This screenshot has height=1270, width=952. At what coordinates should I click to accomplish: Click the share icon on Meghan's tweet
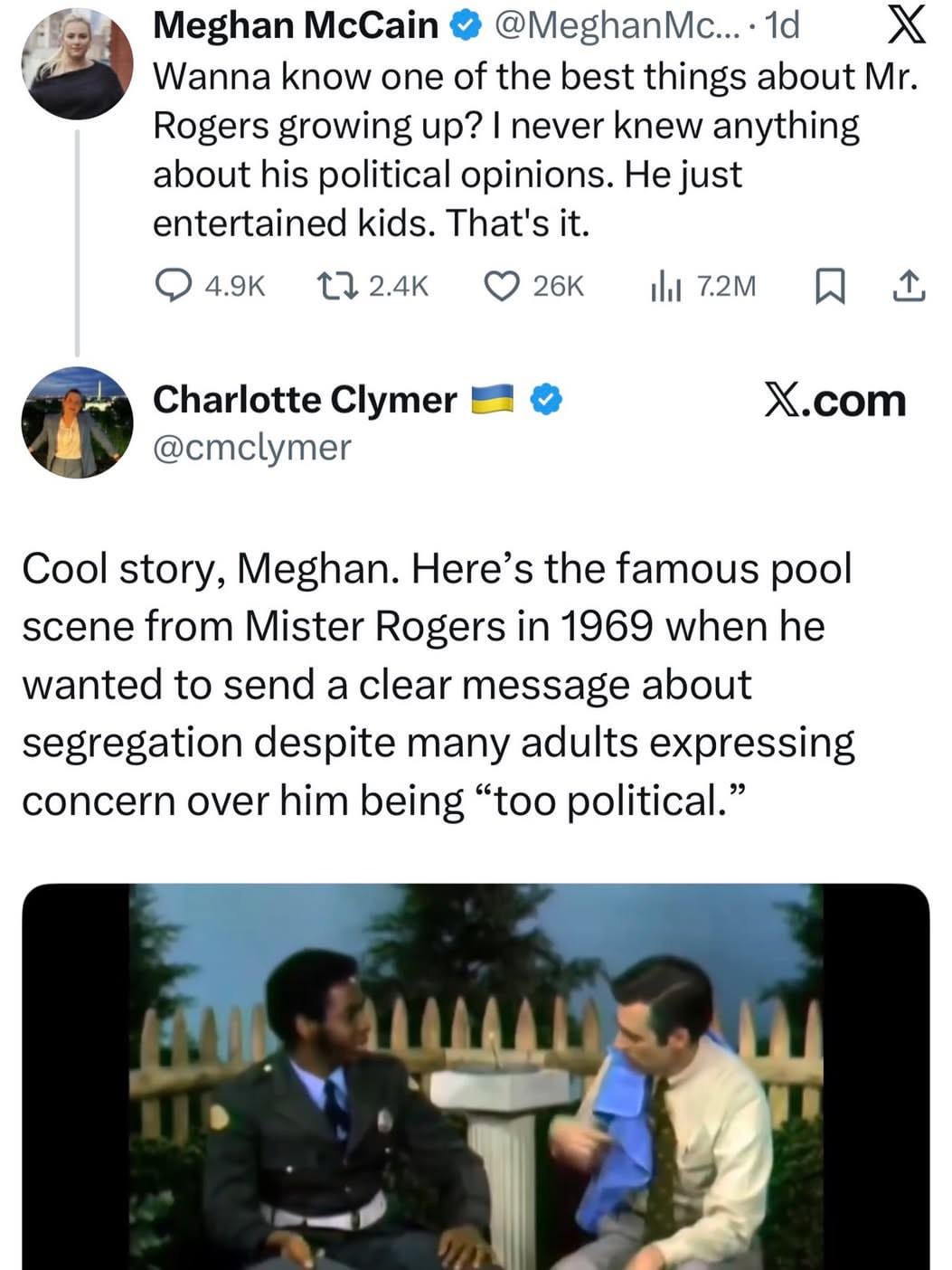click(x=909, y=286)
